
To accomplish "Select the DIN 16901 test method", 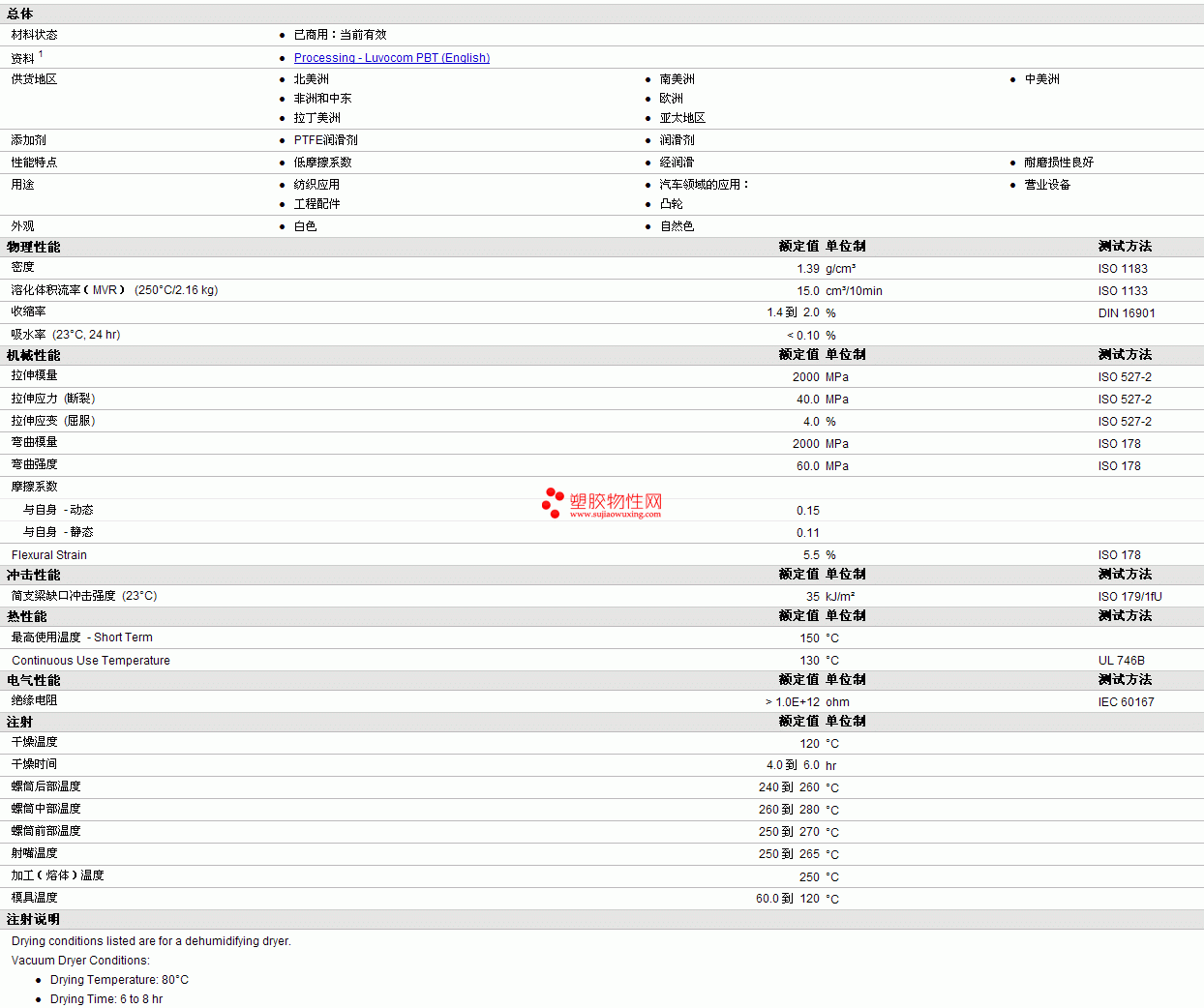I will click(1127, 313).
